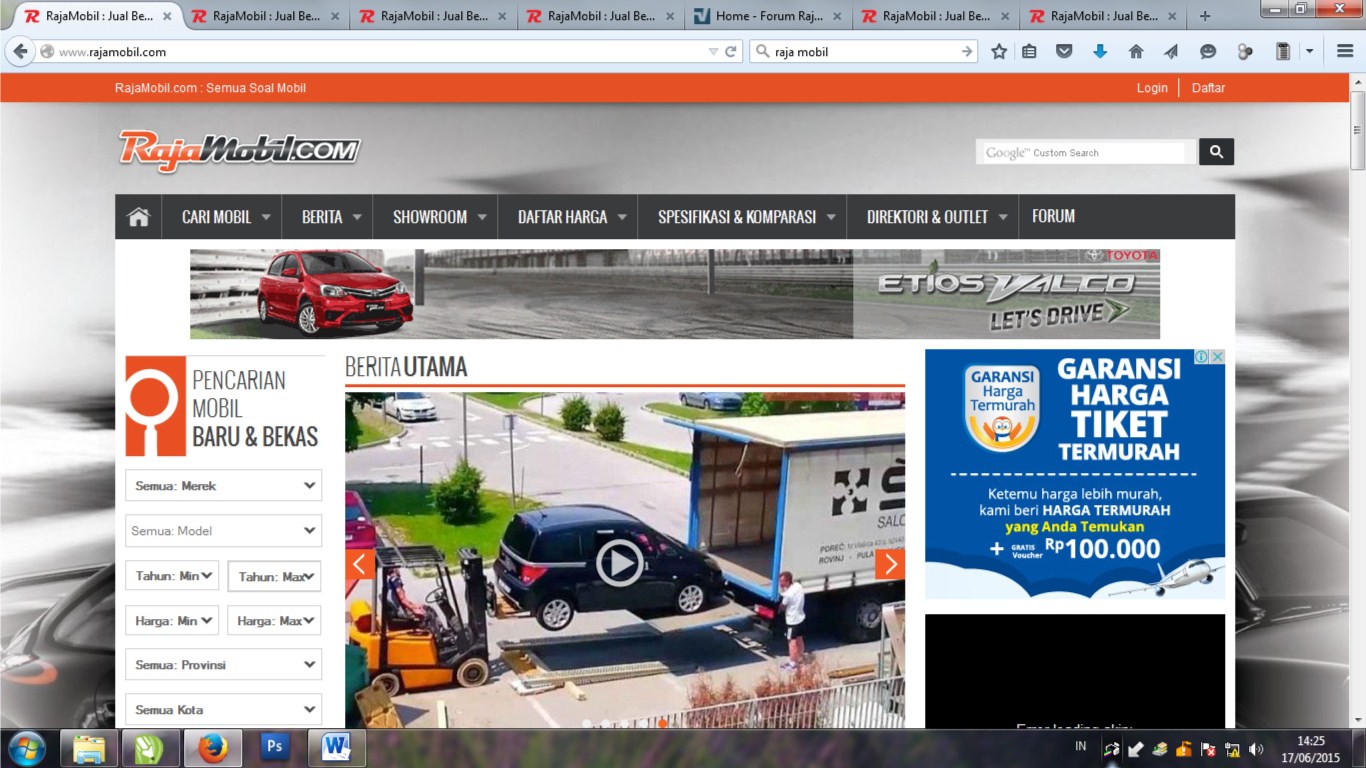Click the site home icon in navigation bar

[x=138, y=217]
